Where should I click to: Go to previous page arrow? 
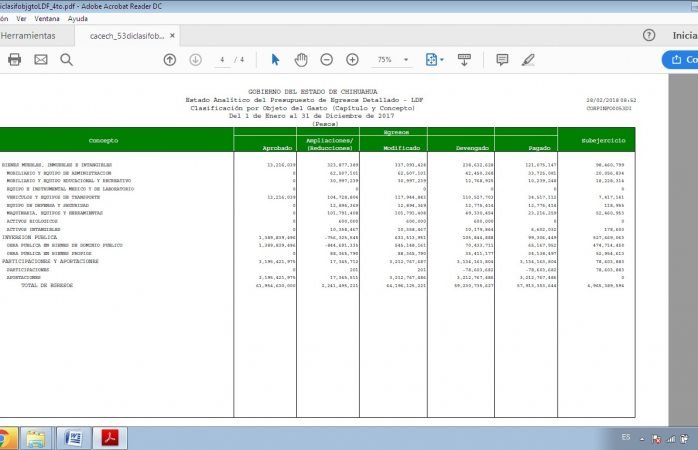(170, 60)
